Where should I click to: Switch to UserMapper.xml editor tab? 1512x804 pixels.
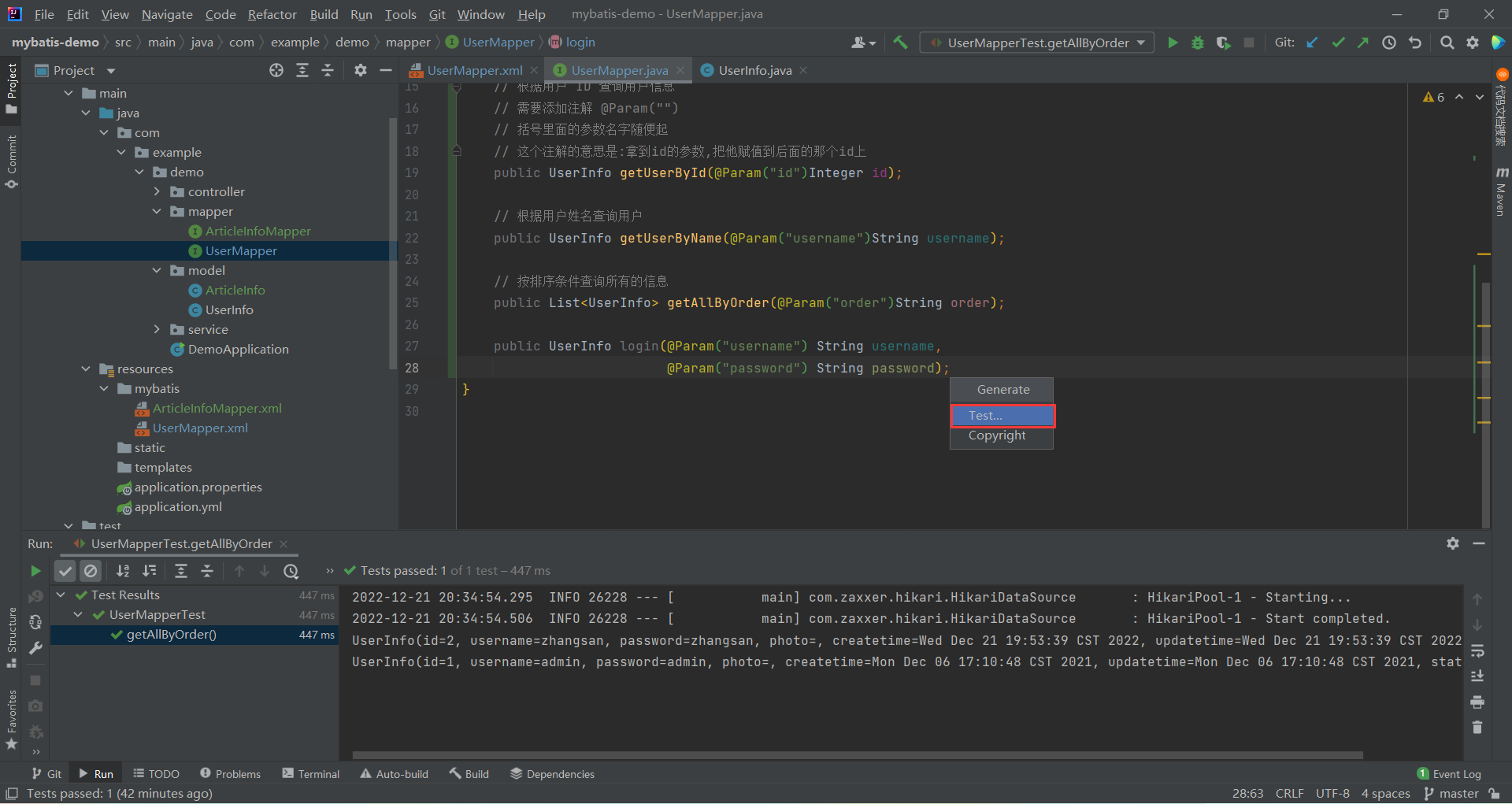click(473, 70)
